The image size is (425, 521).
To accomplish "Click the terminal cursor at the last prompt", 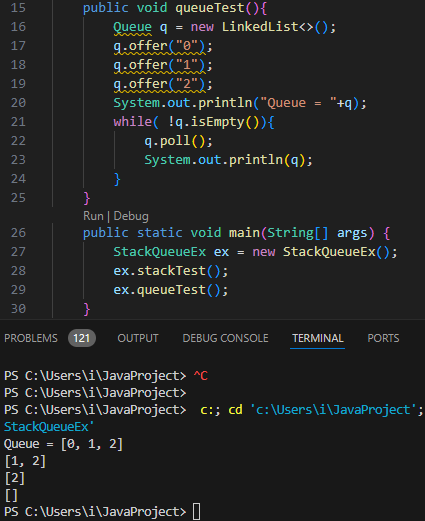I will [x=197, y=512].
